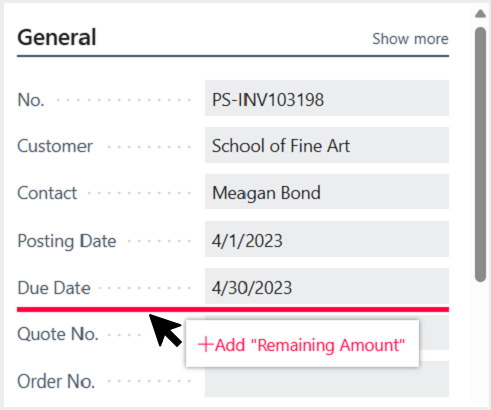This screenshot has width=491, height=410.
Task: Click the plus icon in Add Remaining Amount
Action: 205,345
